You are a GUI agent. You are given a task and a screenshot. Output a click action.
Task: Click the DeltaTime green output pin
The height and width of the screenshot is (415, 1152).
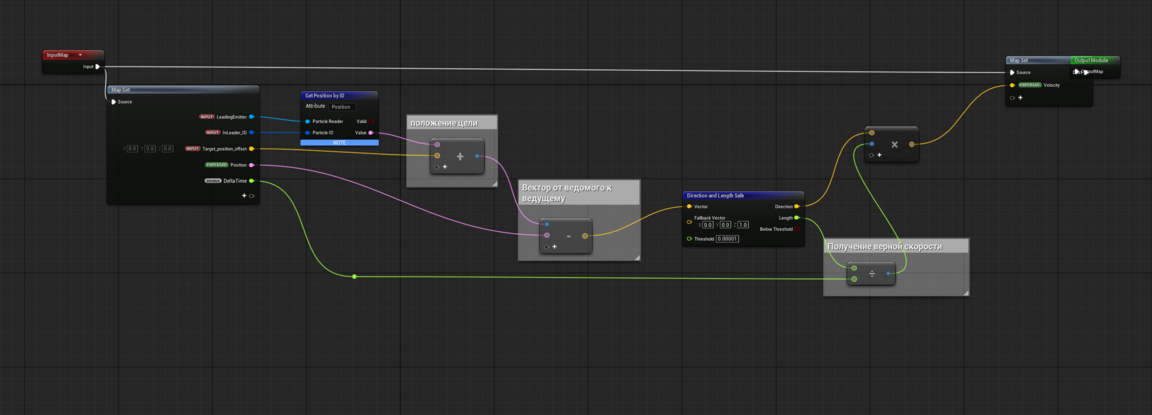point(251,181)
